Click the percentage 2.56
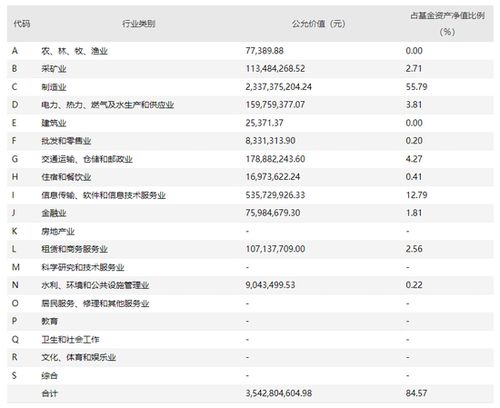The image size is (500, 408). 414,249
